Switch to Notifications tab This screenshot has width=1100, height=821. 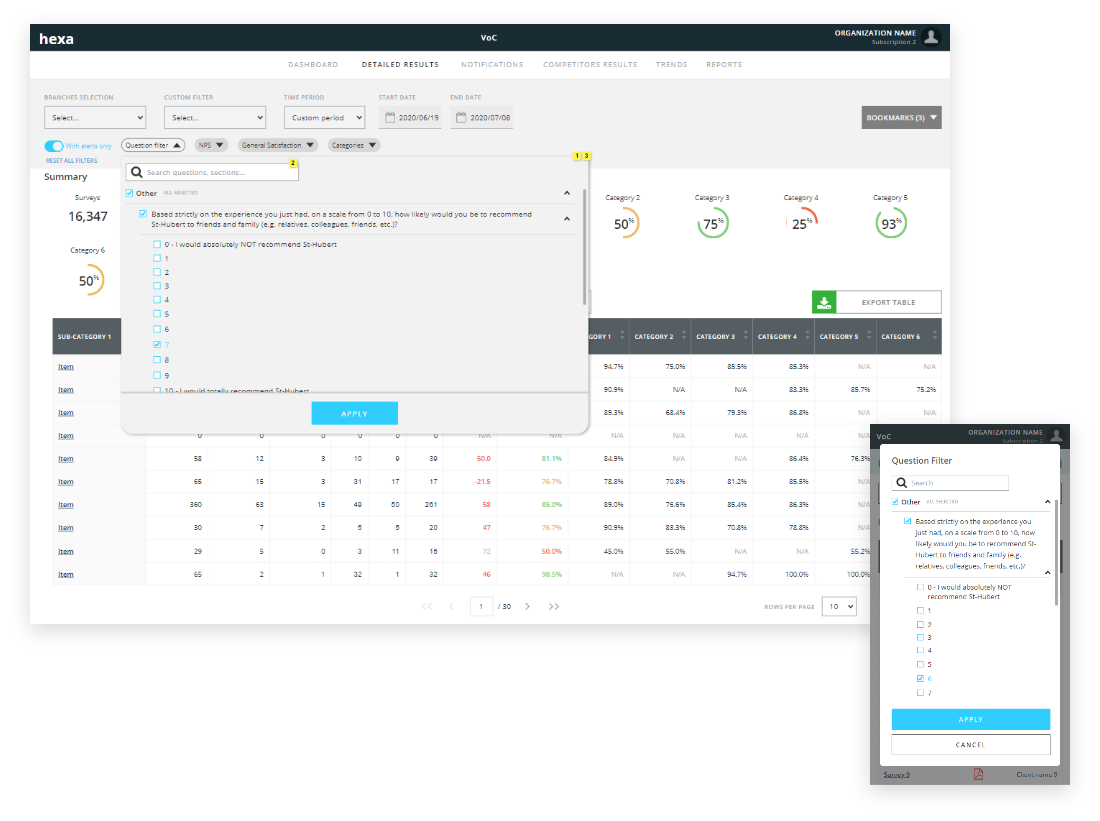492,65
